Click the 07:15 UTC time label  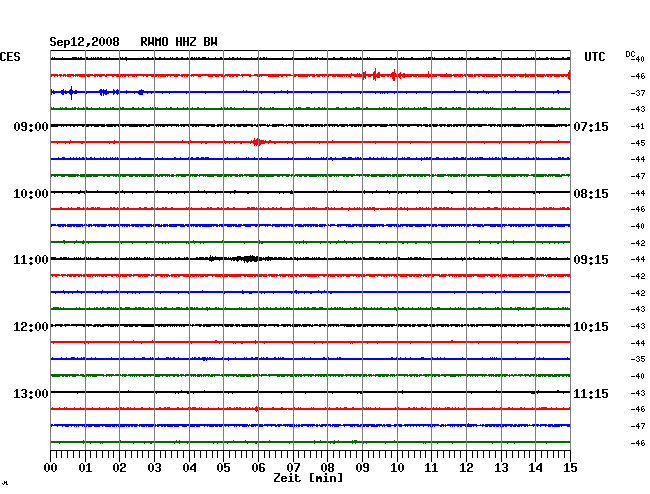(591, 126)
